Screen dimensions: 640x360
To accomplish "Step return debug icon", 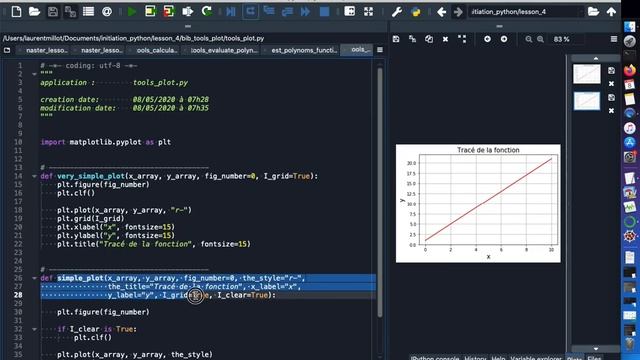I will pyautogui.click(x=287, y=11).
